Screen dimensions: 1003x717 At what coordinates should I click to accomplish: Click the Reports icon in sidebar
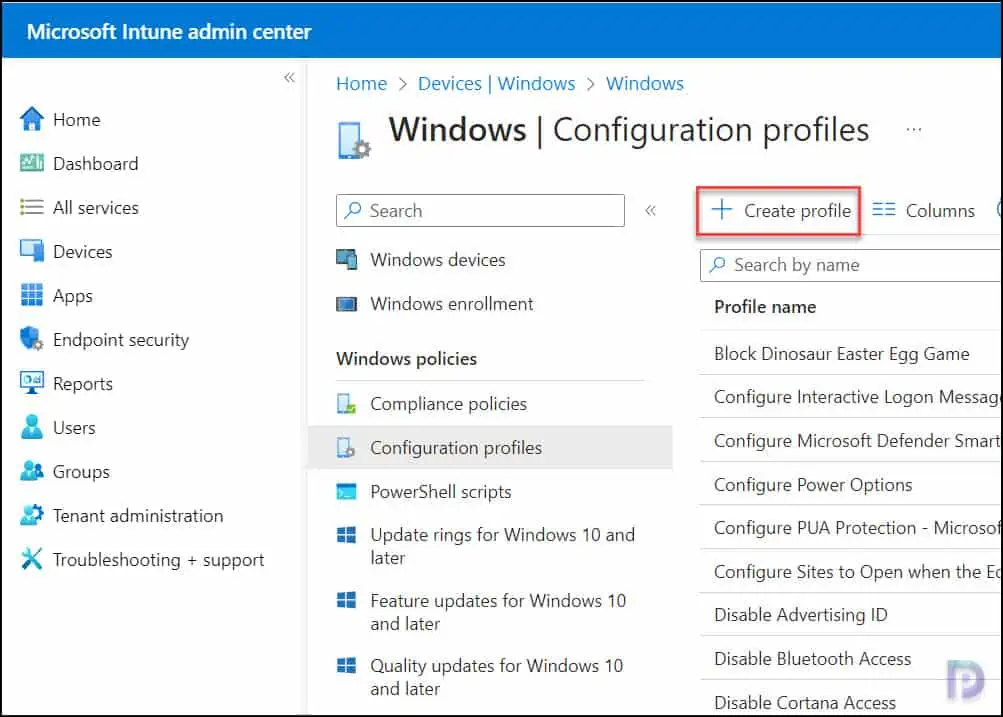point(31,383)
